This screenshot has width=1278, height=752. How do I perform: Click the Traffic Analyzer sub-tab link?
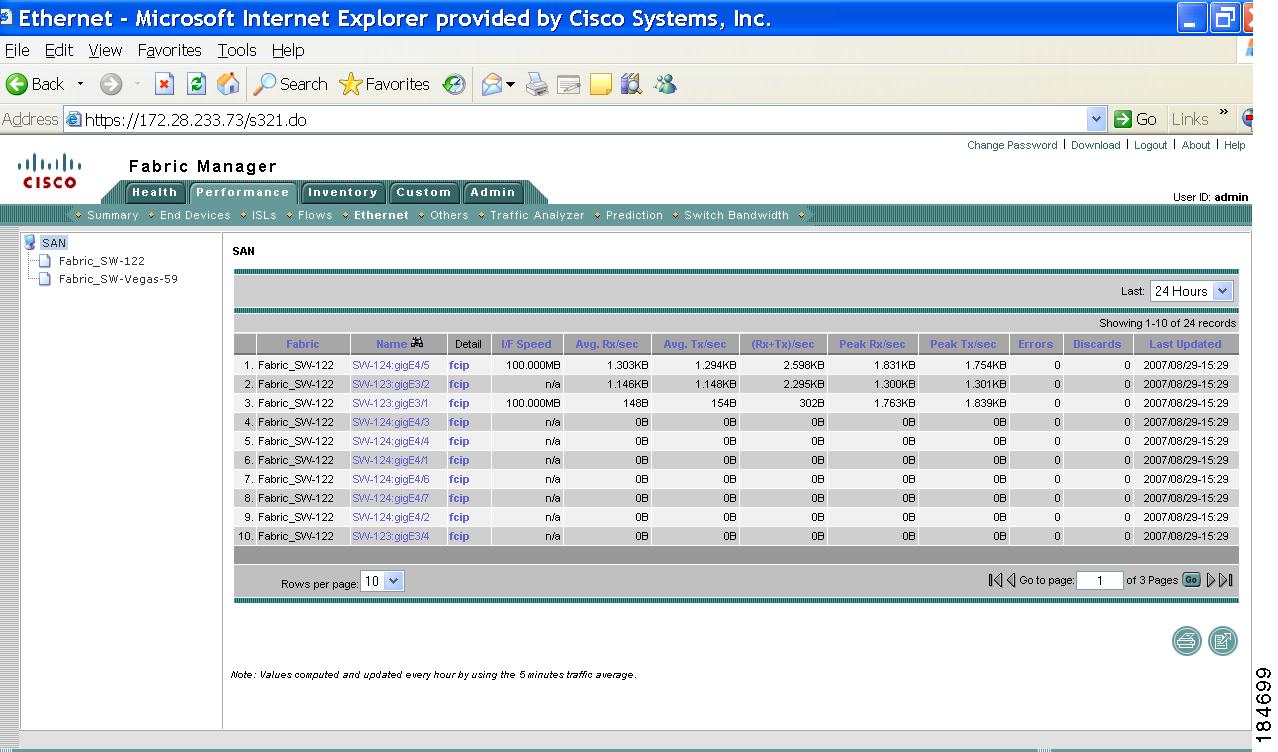537,215
